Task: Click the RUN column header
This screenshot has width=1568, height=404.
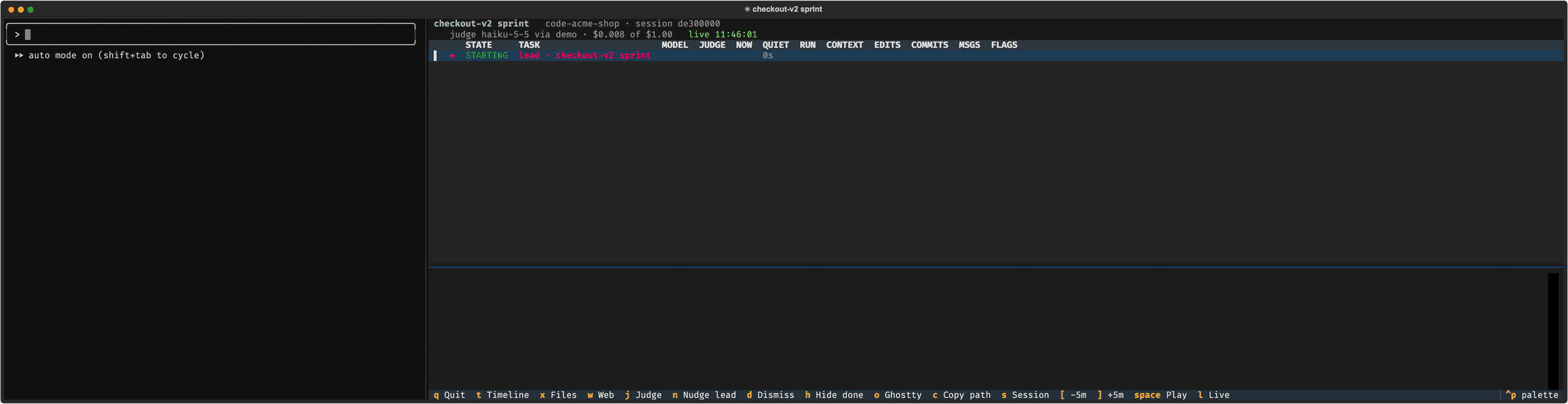Action: [808, 45]
